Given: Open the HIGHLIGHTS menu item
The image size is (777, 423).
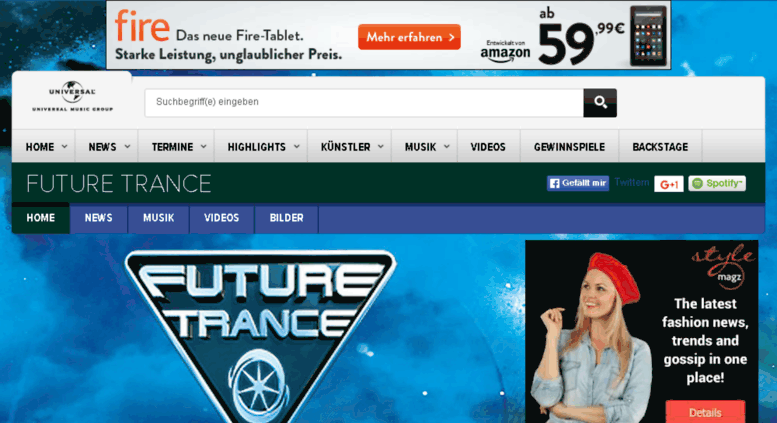Looking at the screenshot, I should (257, 147).
